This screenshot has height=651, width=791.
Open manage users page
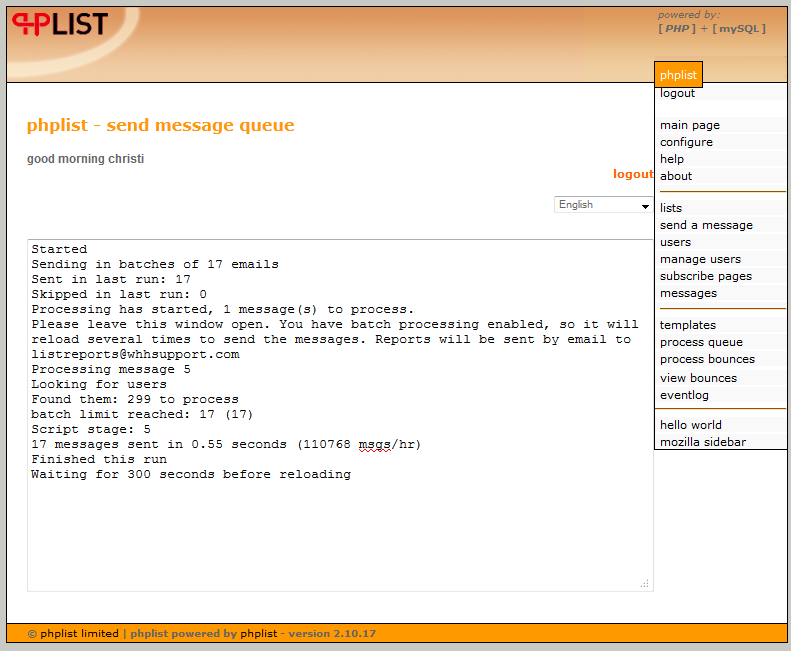tap(700, 259)
